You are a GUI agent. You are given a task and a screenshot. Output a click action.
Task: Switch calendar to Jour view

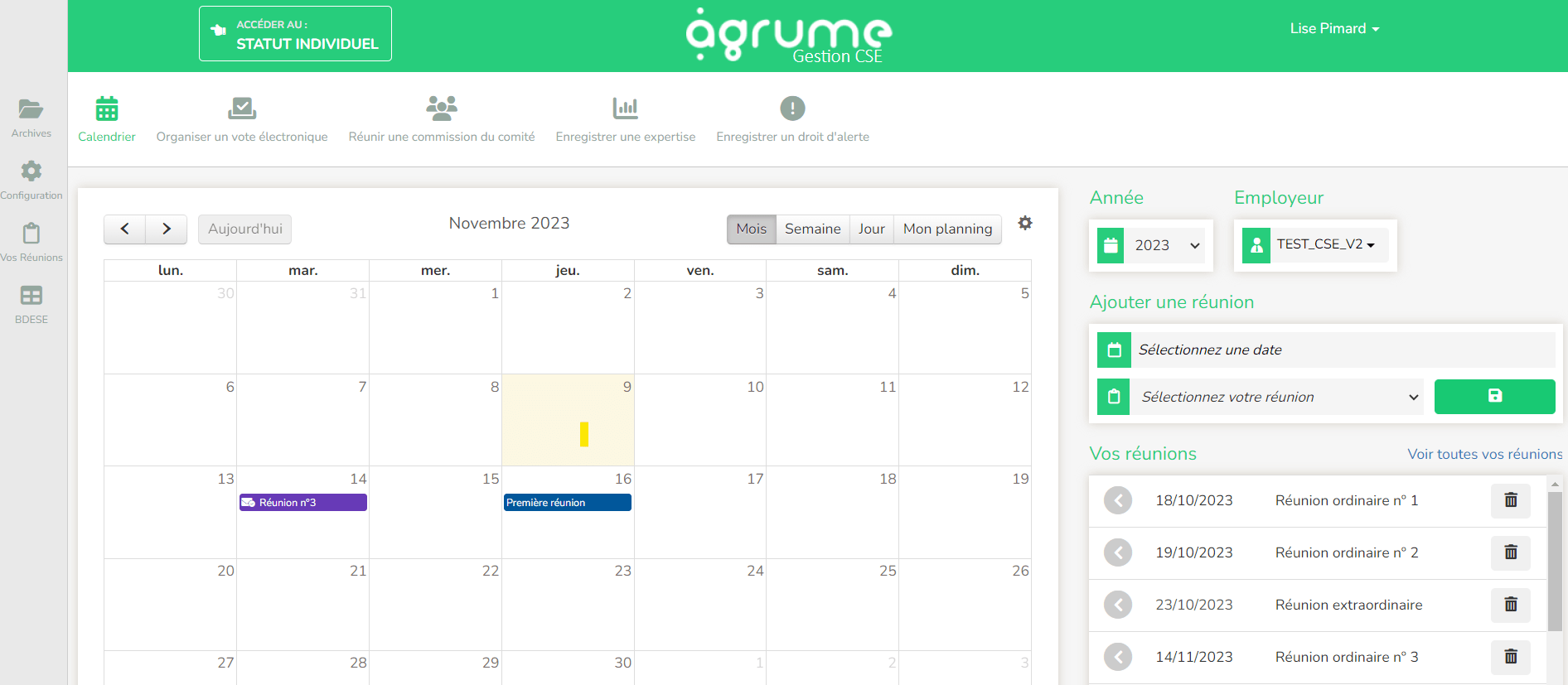871,229
